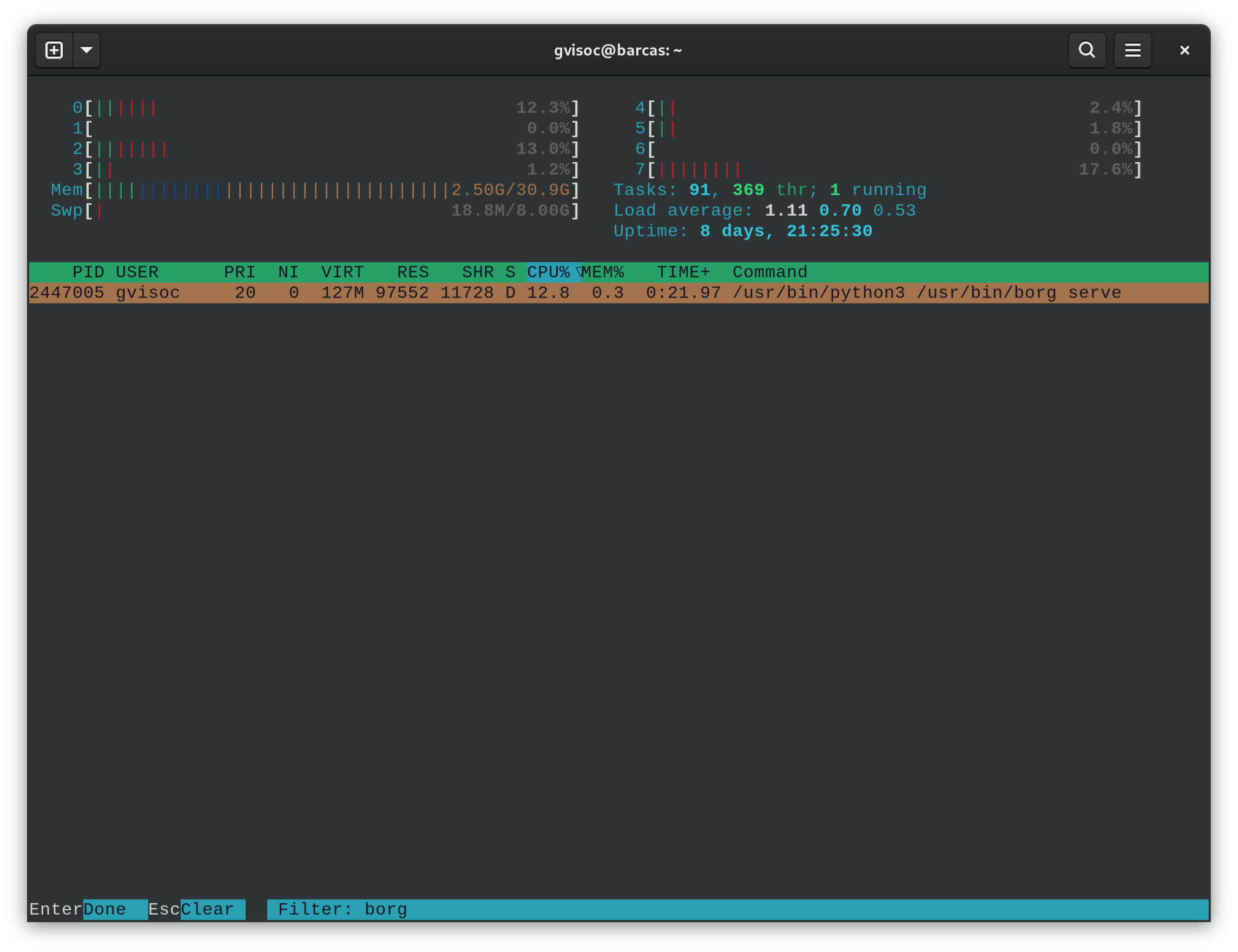Viewport: 1238px width, 952px height.
Task: Click the CPU 1 idle meter
Action: tap(325, 129)
